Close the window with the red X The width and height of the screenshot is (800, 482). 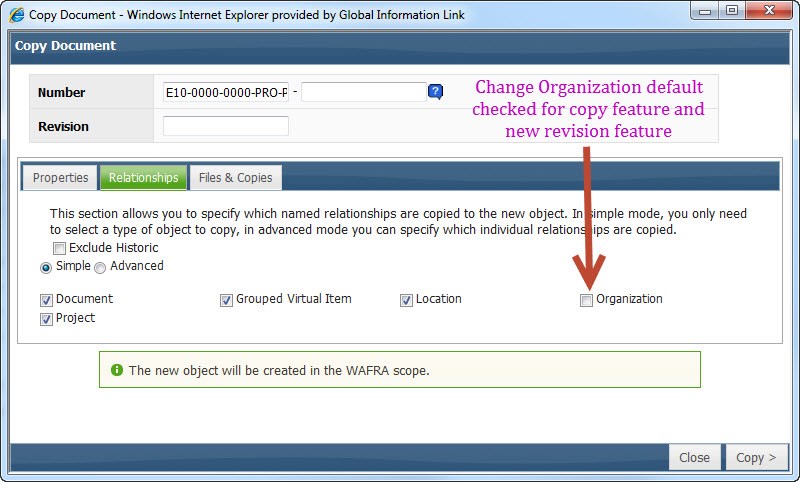tap(770, 10)
